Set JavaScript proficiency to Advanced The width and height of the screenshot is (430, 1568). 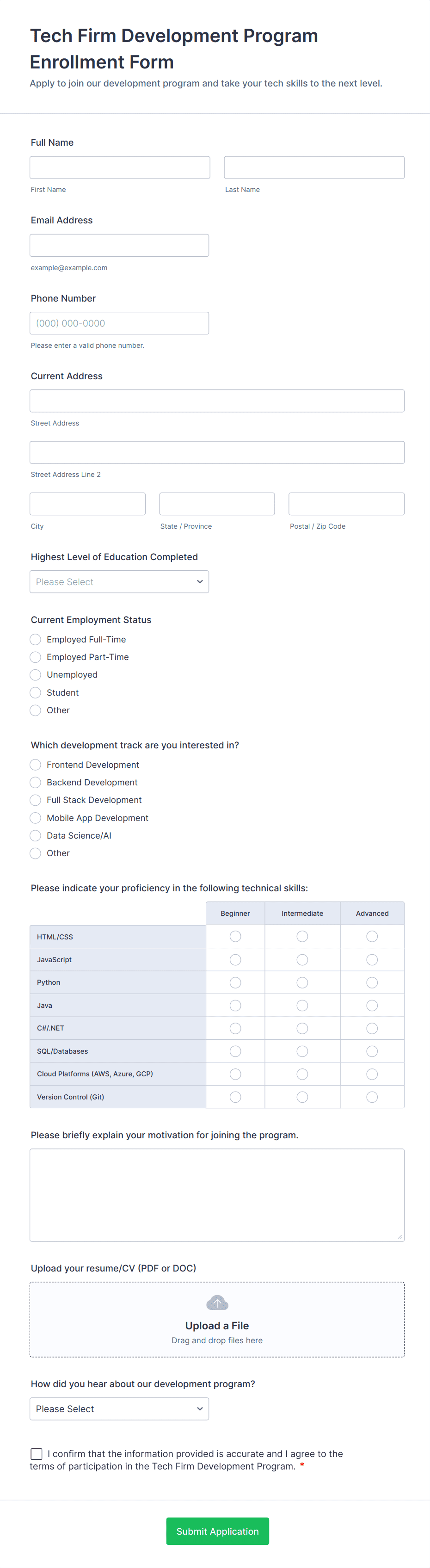(372, 960)
